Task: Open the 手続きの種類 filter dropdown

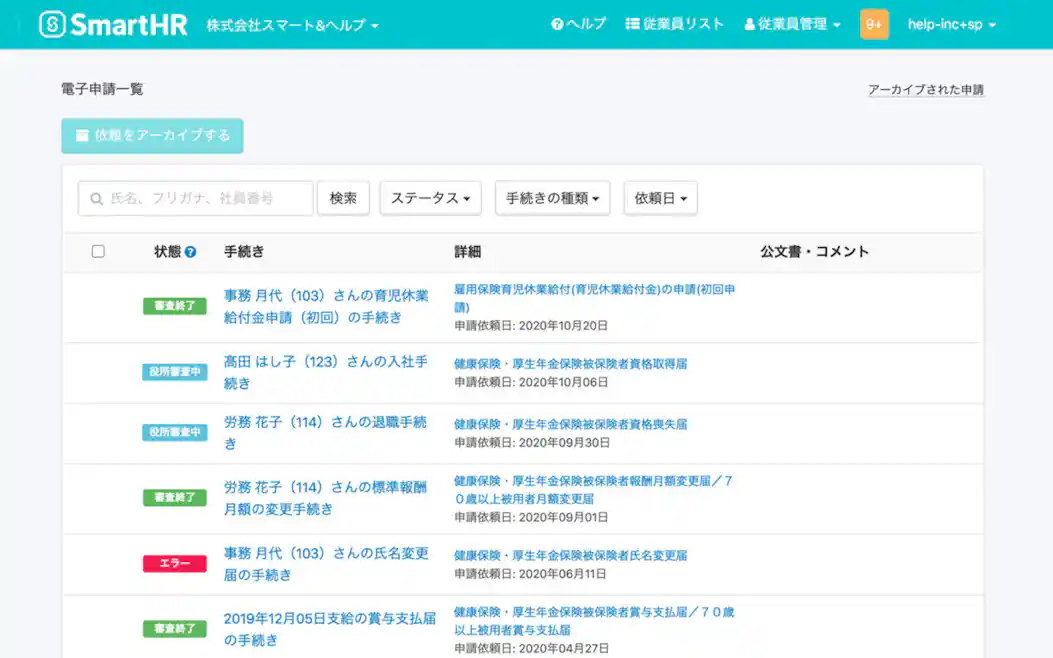Action: click(x=553, y=198)
